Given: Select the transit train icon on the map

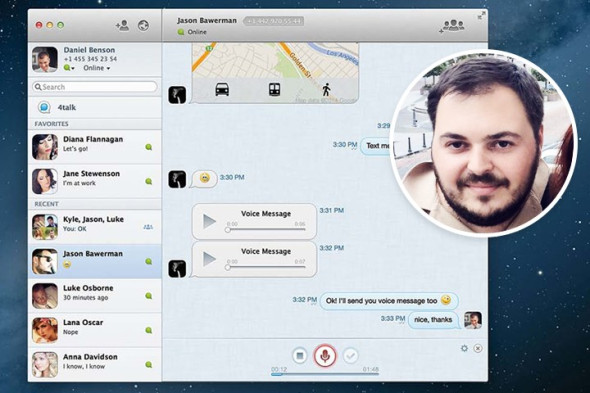Looking at the screenshot, I should click(274, 90).
